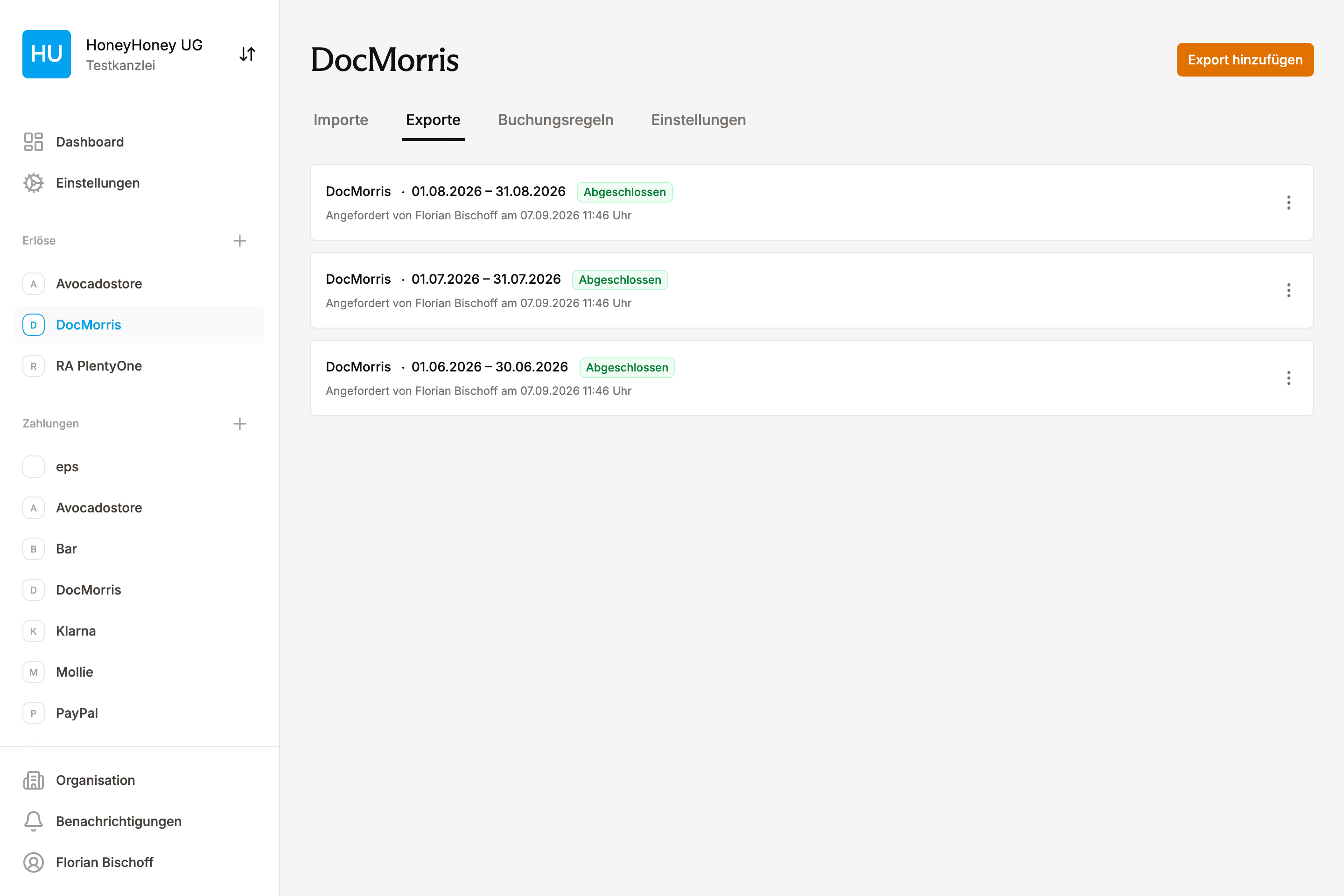Open the organisation switcher arrows
The height and width of the screenshot is (896, 1344).
247,54
